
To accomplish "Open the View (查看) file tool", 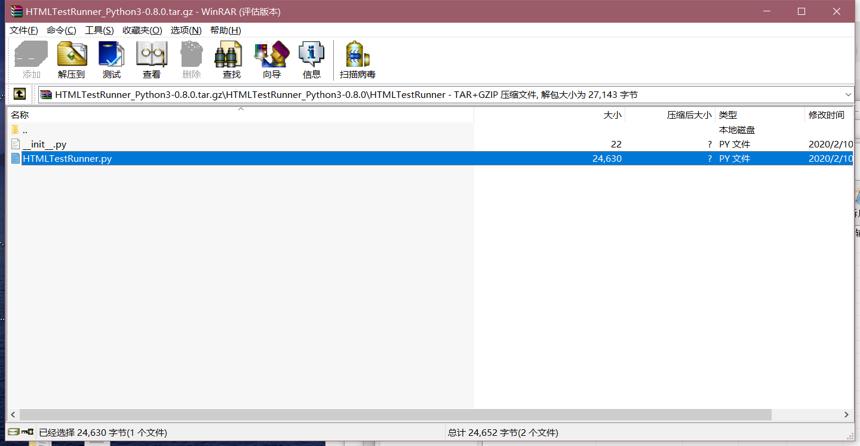I will [x=151, y=60].
